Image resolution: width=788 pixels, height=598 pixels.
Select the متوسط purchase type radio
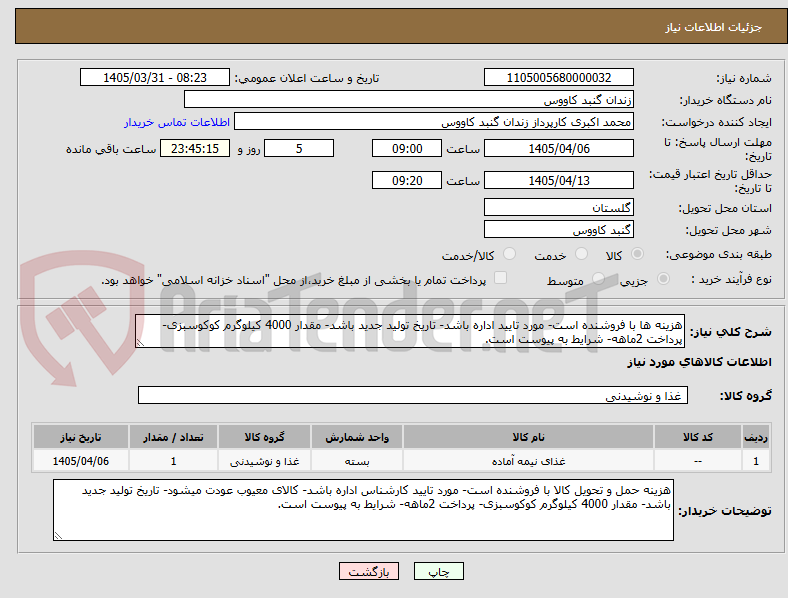coord(598,279)
